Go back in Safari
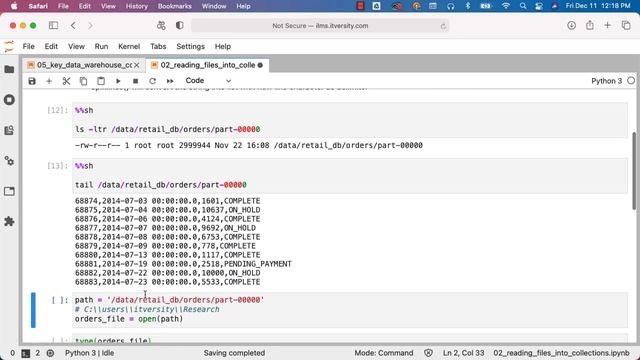The image size is (640, 360). pos(73,25)
